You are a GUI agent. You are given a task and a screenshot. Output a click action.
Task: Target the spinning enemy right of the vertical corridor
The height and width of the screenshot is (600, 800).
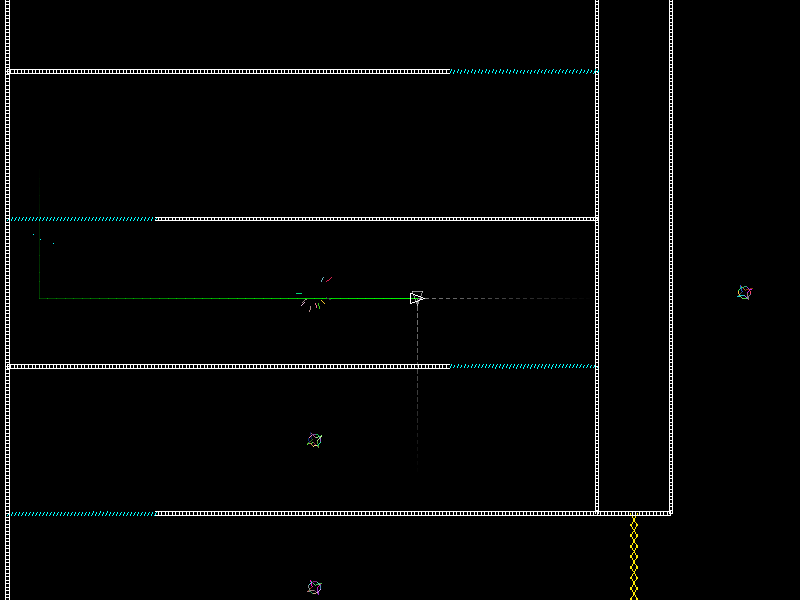click(744, 292)
